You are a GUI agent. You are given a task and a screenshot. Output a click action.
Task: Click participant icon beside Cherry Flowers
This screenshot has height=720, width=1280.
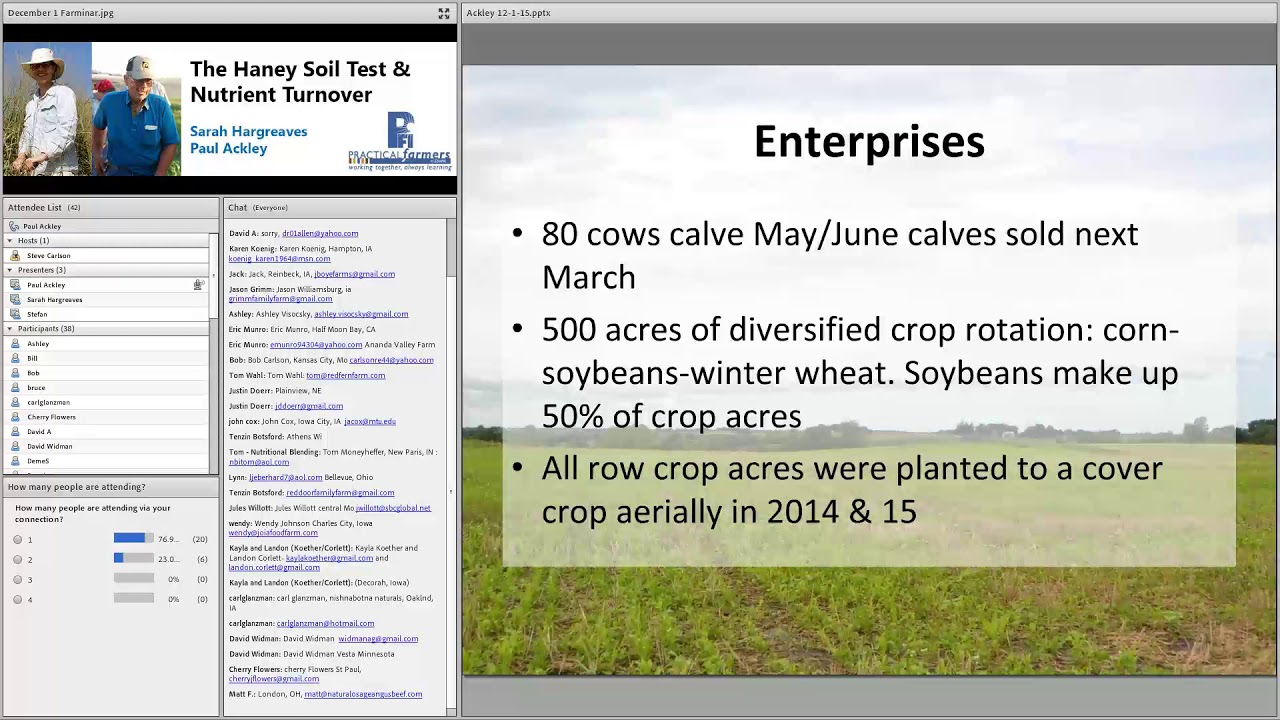tap(15, 417)
